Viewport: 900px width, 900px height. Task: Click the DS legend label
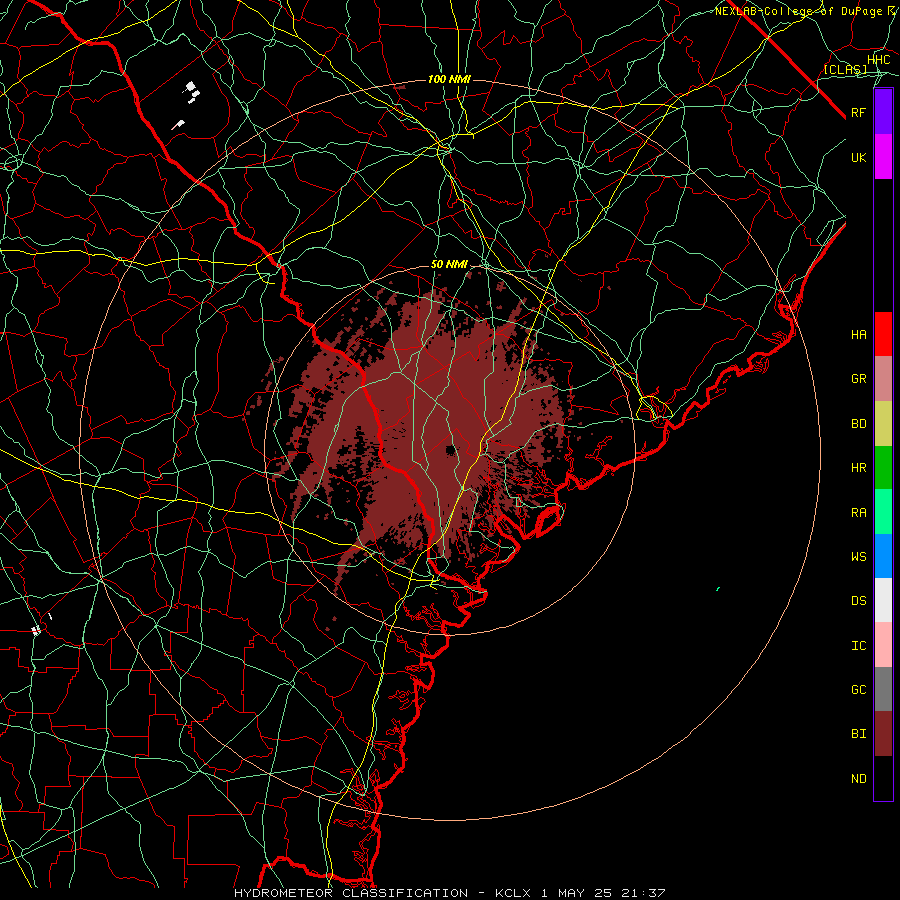click(859, 601)
